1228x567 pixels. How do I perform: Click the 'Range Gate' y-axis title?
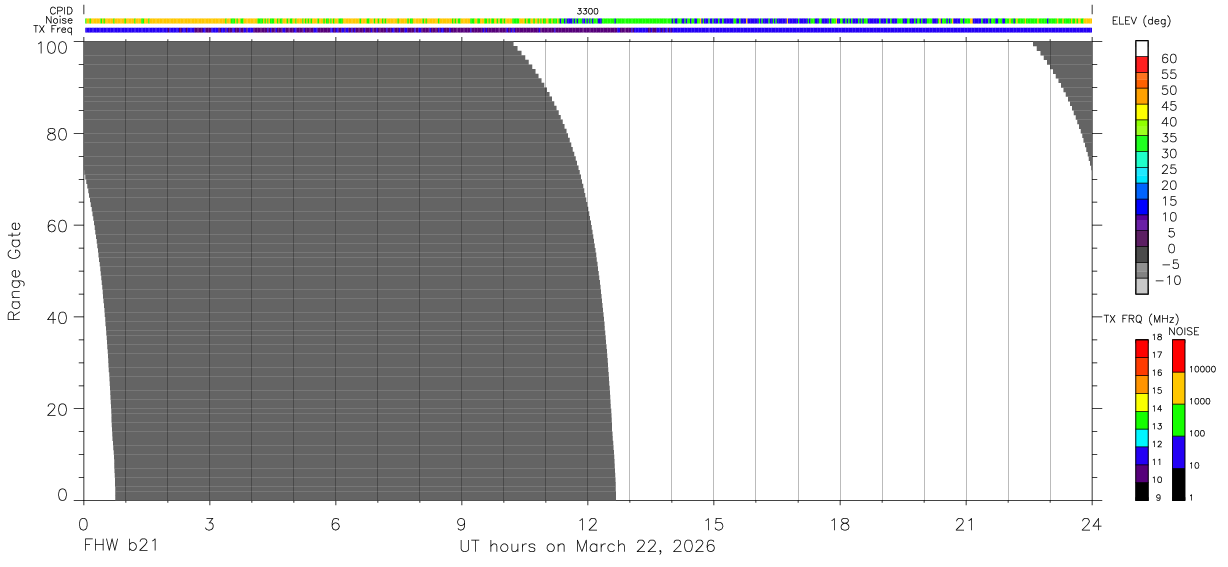15,271
